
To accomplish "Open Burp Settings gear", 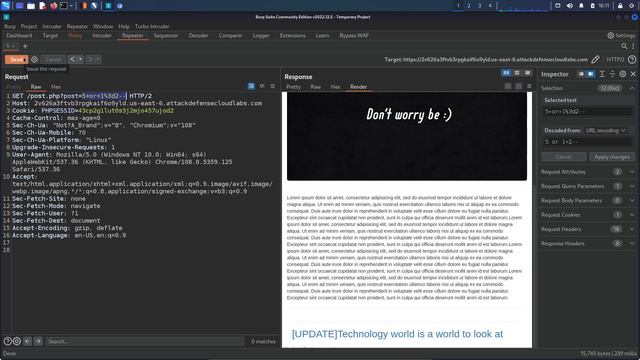I will point(621,36).
